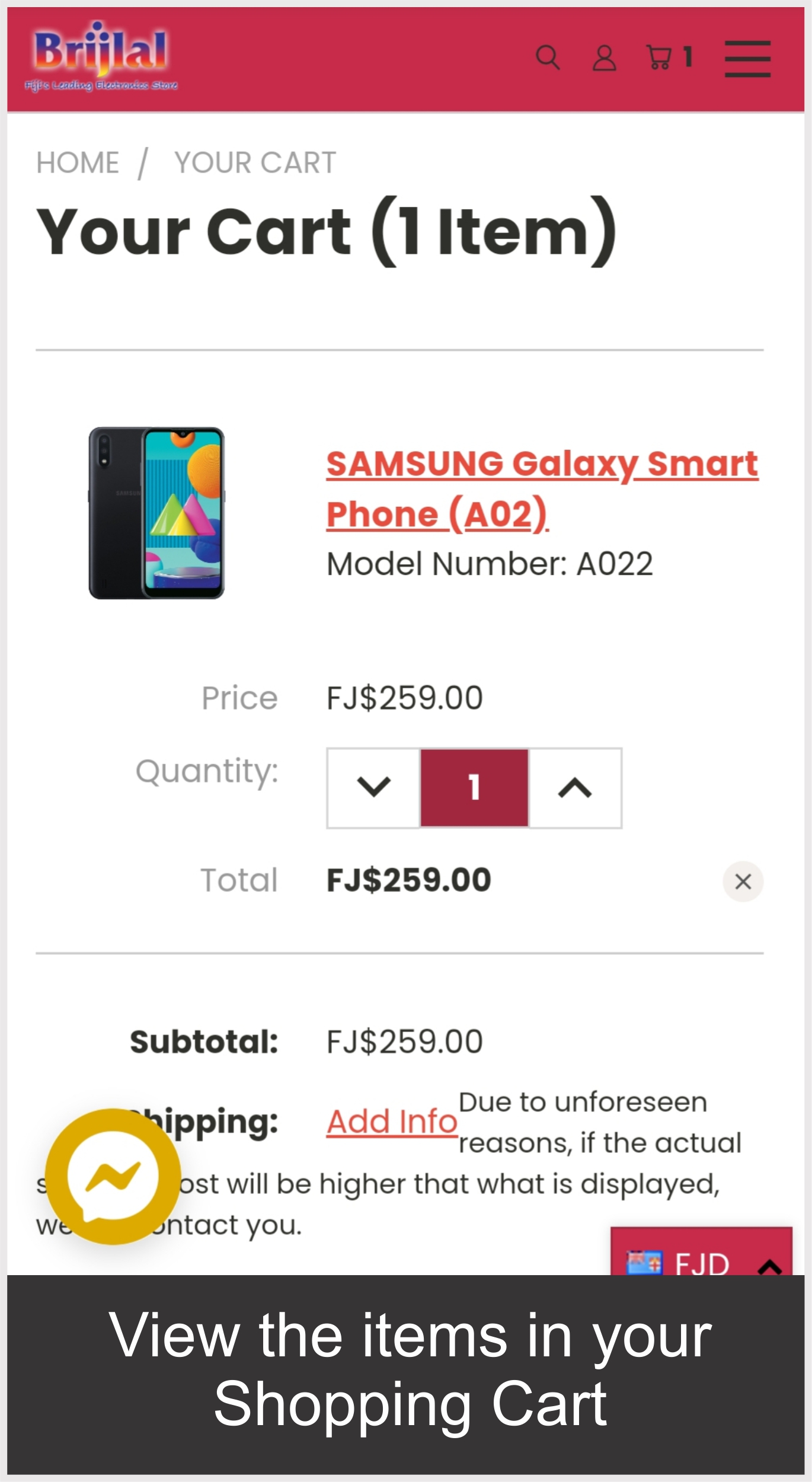The height and width of the screenshot is (1482, 812).
Task: Open the user account icon
Action: [604, 58]
